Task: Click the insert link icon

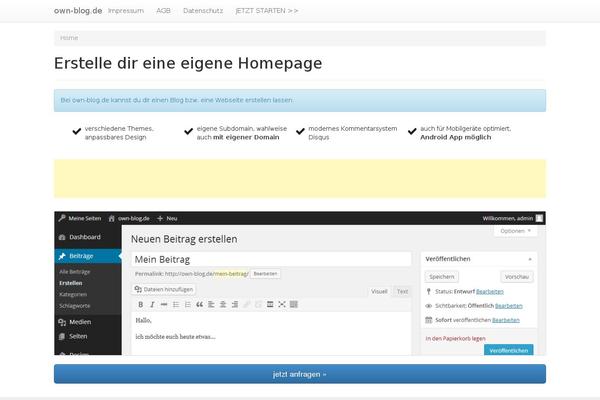Action: 247,305
